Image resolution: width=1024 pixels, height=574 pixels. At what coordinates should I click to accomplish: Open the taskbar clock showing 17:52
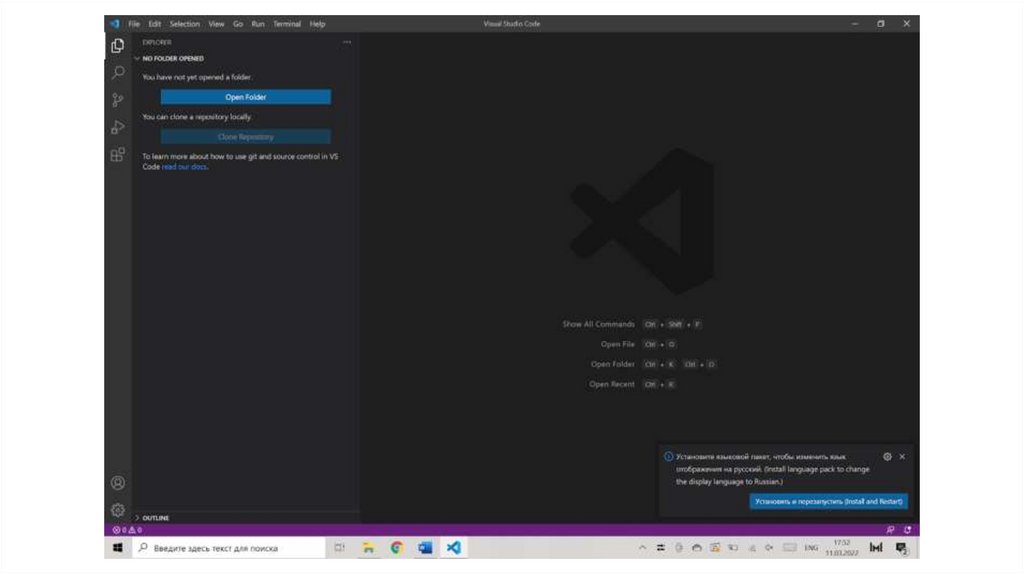point(842,548)
